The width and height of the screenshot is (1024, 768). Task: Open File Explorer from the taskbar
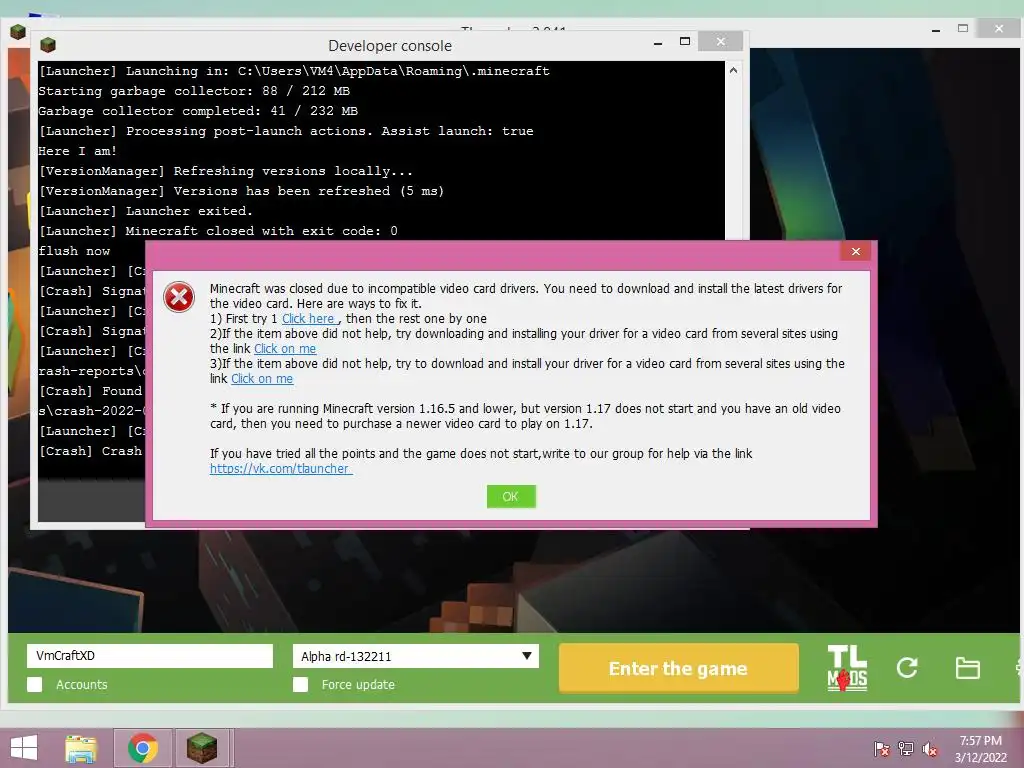point(82,748)
